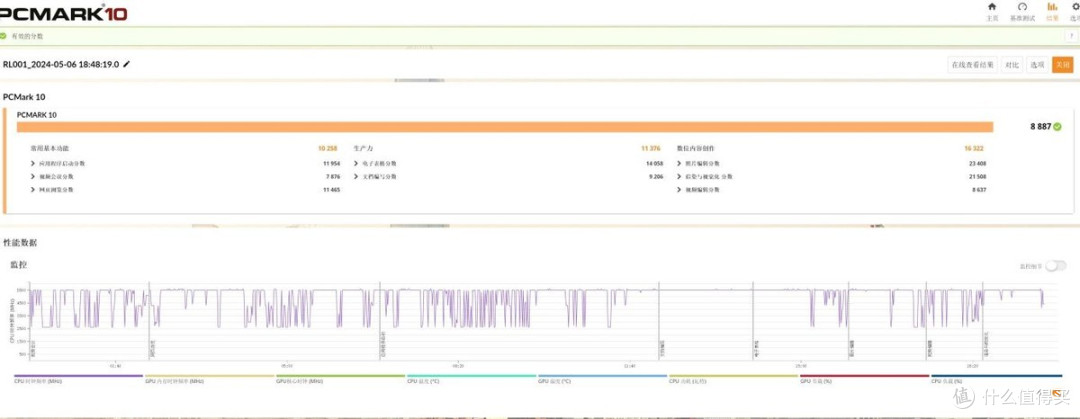
Task: Click the 生产力 heading
Action: (x=363, y=148)
